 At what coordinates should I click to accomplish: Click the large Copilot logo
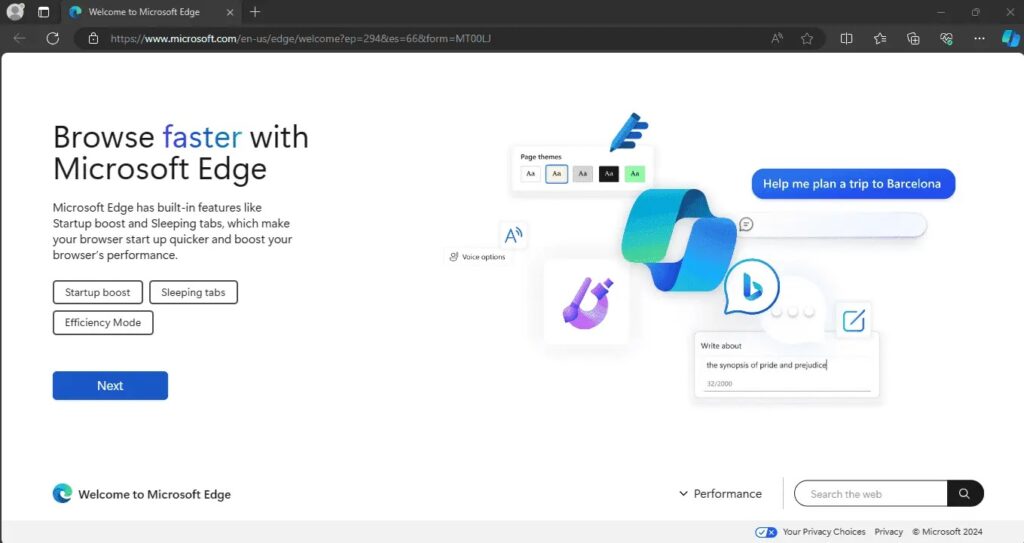point(679,240)
